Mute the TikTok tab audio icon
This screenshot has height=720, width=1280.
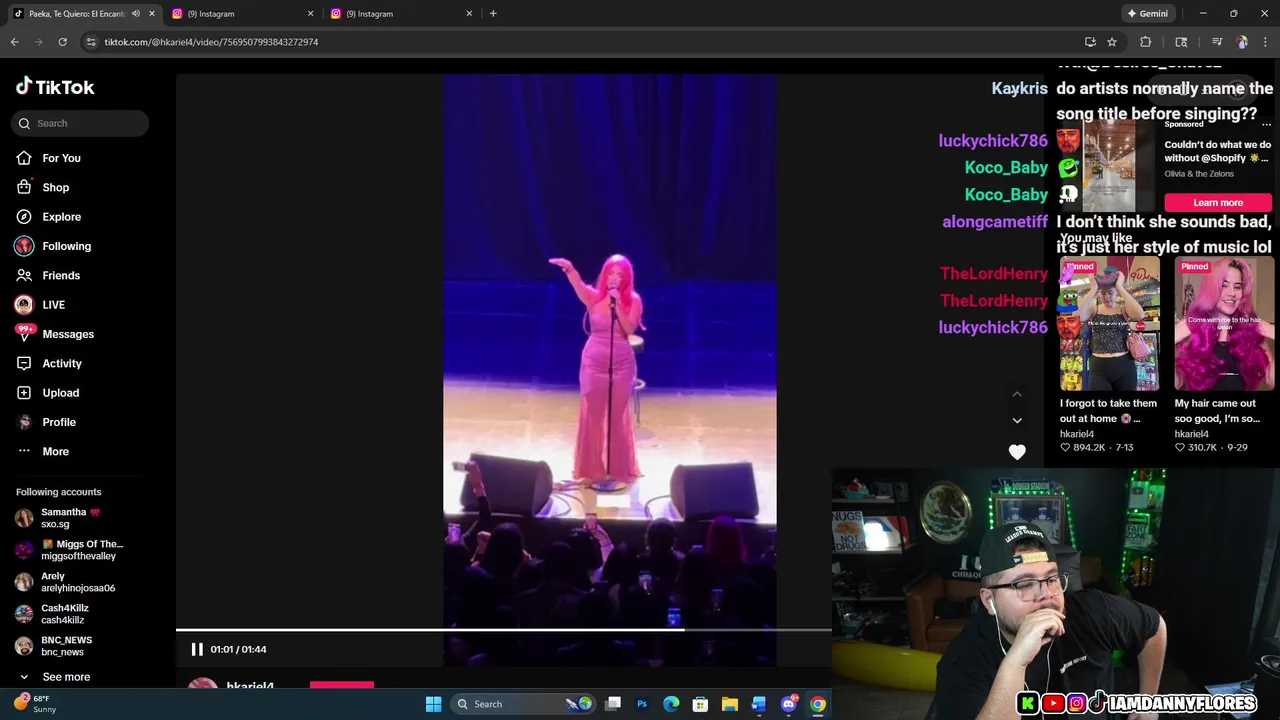136,14
